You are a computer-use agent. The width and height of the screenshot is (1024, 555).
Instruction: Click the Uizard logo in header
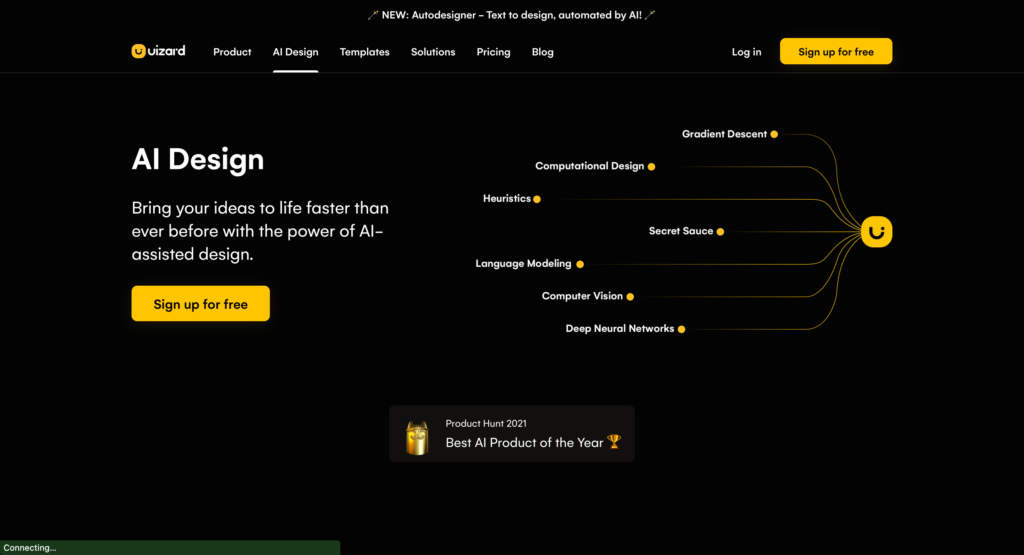click(158, 51)
